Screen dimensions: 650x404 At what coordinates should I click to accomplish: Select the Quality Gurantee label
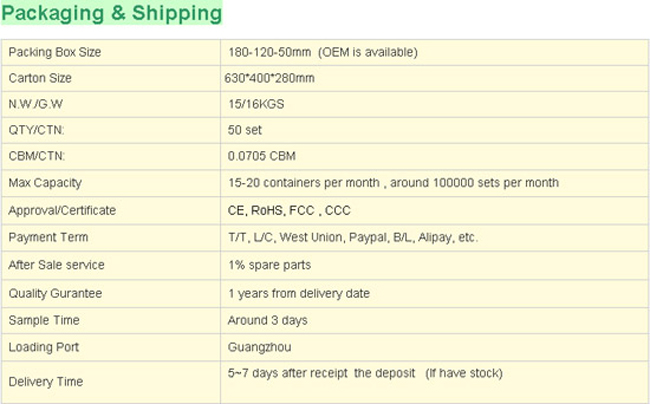(x=55, y=293)
